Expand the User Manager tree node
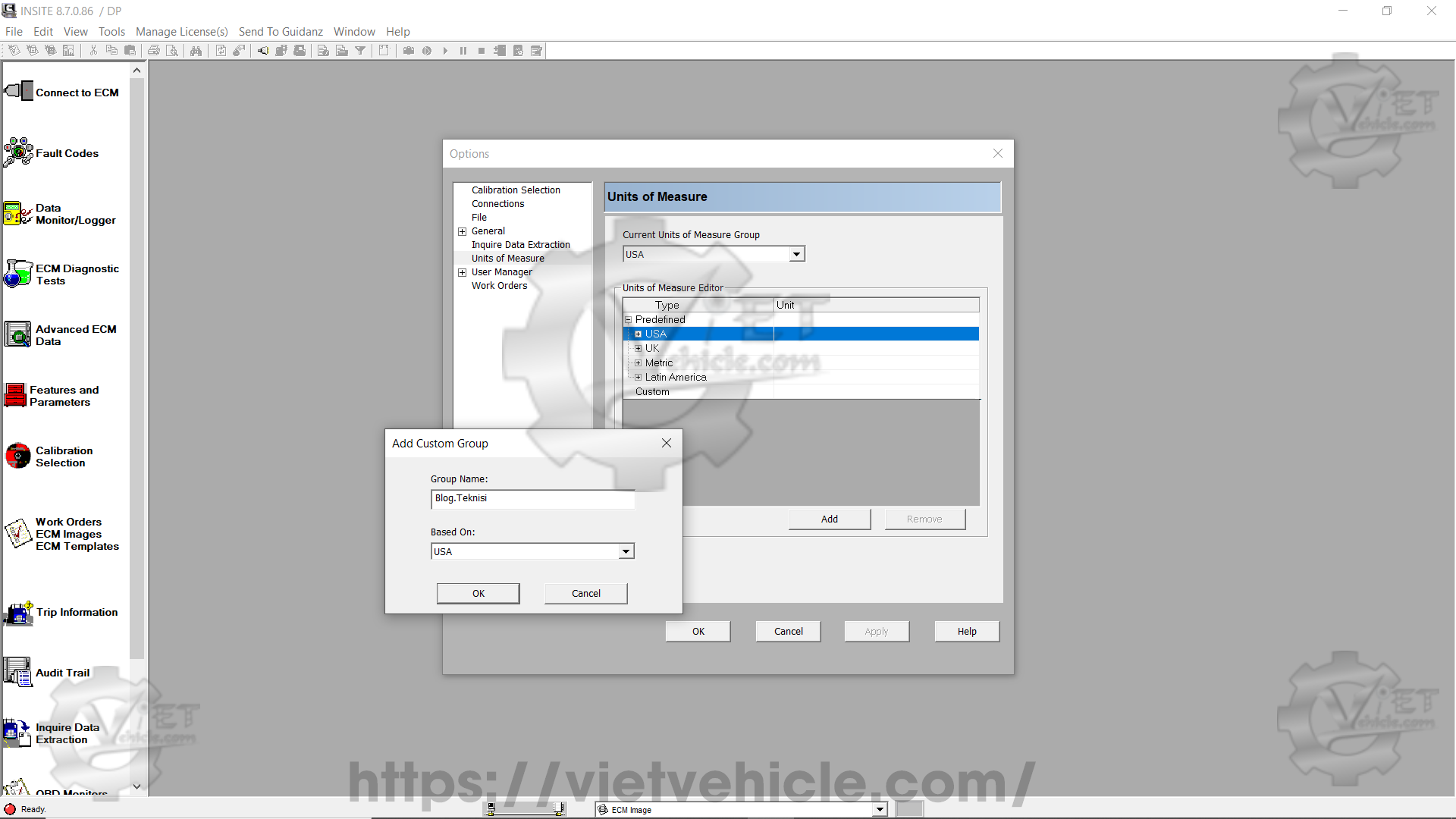1456x819 pixels. tap(462, 272)
